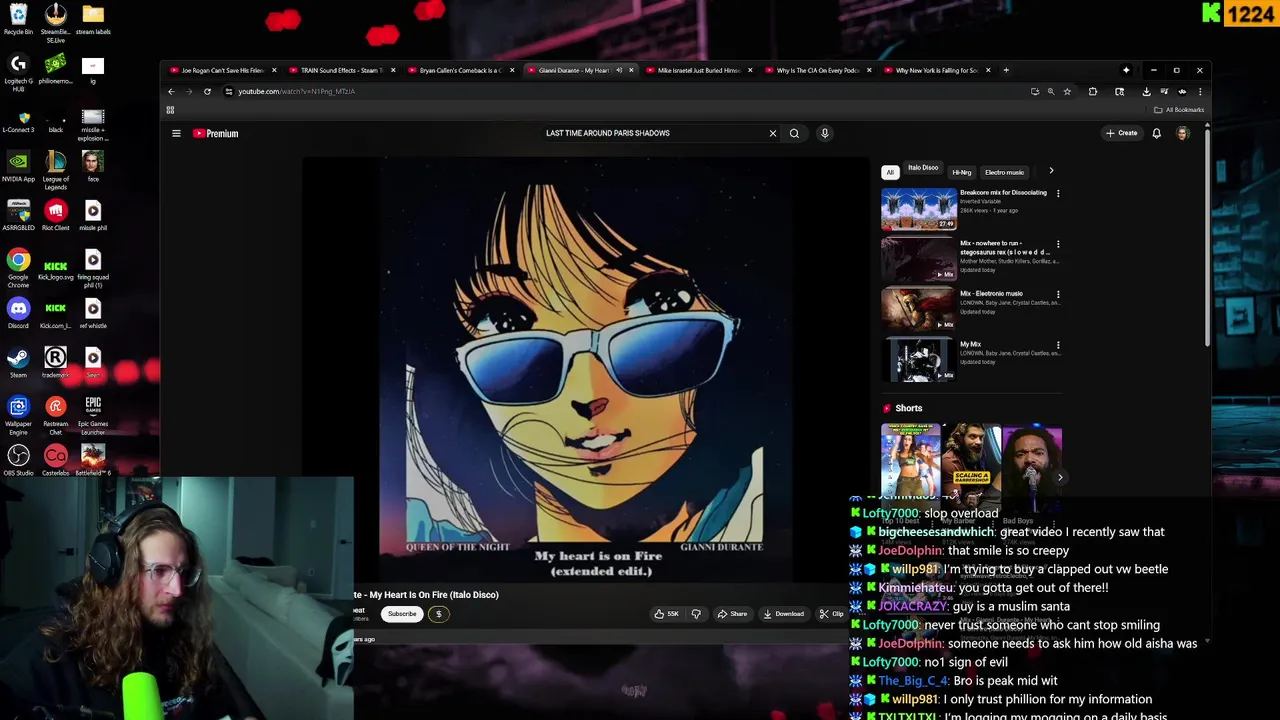Open Breakcore mix for Dissociating thumbnail

tap(918, 209)
